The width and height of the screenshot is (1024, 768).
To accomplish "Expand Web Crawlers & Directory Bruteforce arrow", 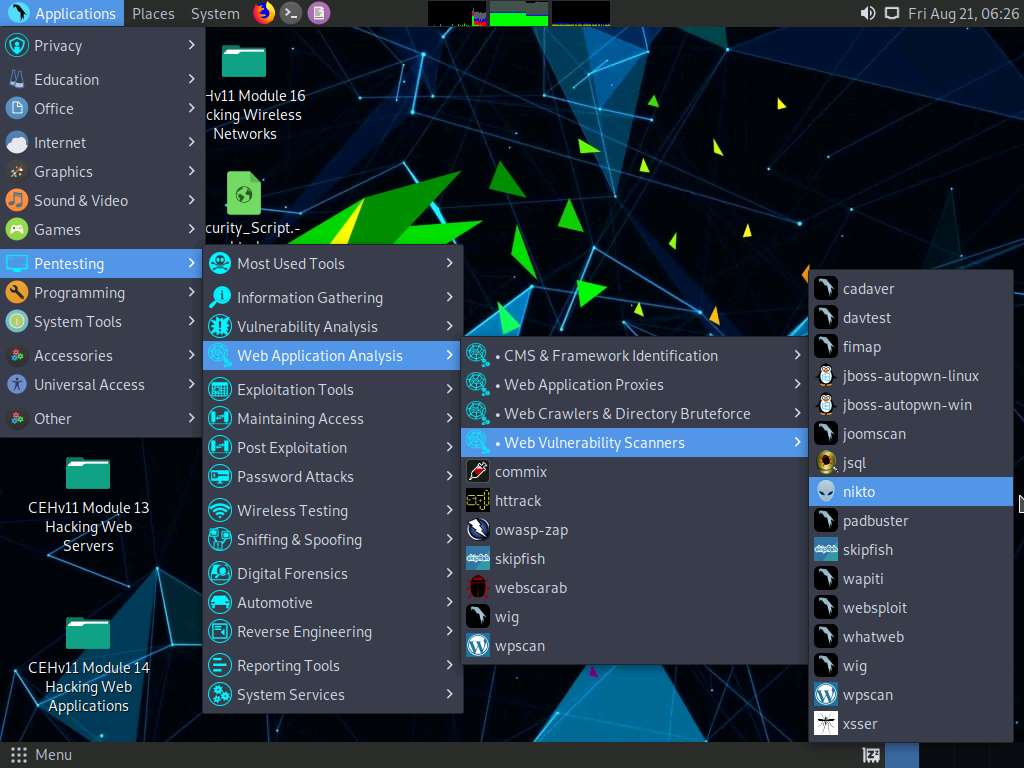I will [797, 413].
